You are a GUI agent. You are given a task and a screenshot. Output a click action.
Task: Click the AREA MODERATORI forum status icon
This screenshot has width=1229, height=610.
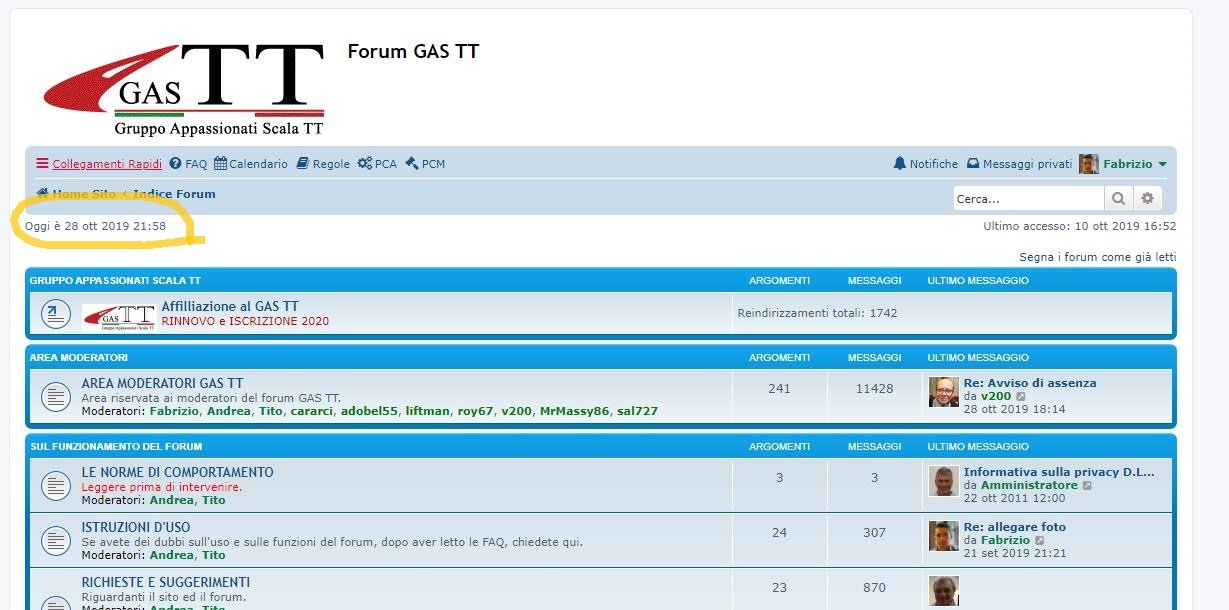(55, 397)
